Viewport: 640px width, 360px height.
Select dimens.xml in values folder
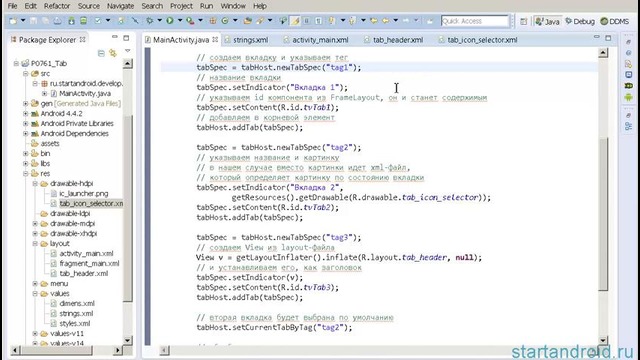tap(77, 304)
